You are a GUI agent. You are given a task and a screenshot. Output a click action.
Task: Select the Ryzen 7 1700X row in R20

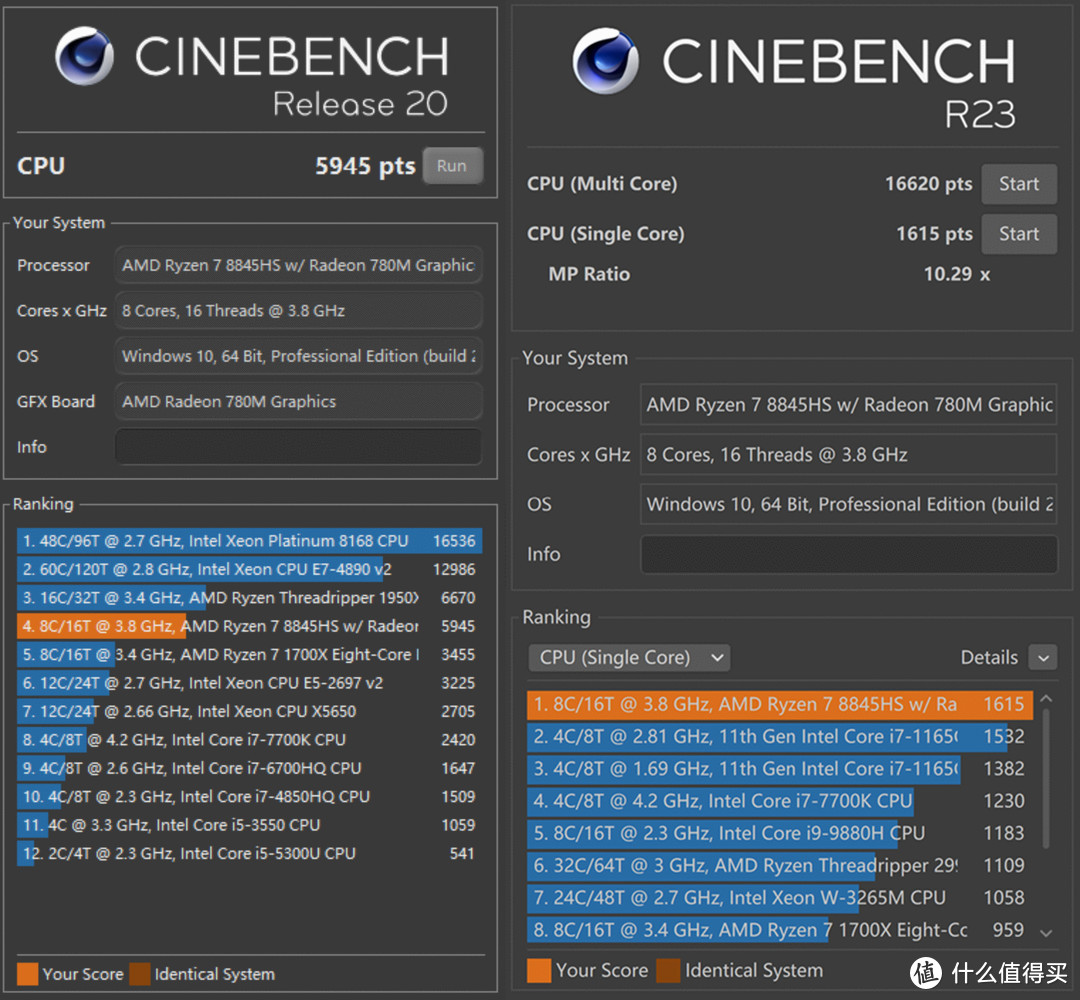pyautogui.click(x=249, y=654)
